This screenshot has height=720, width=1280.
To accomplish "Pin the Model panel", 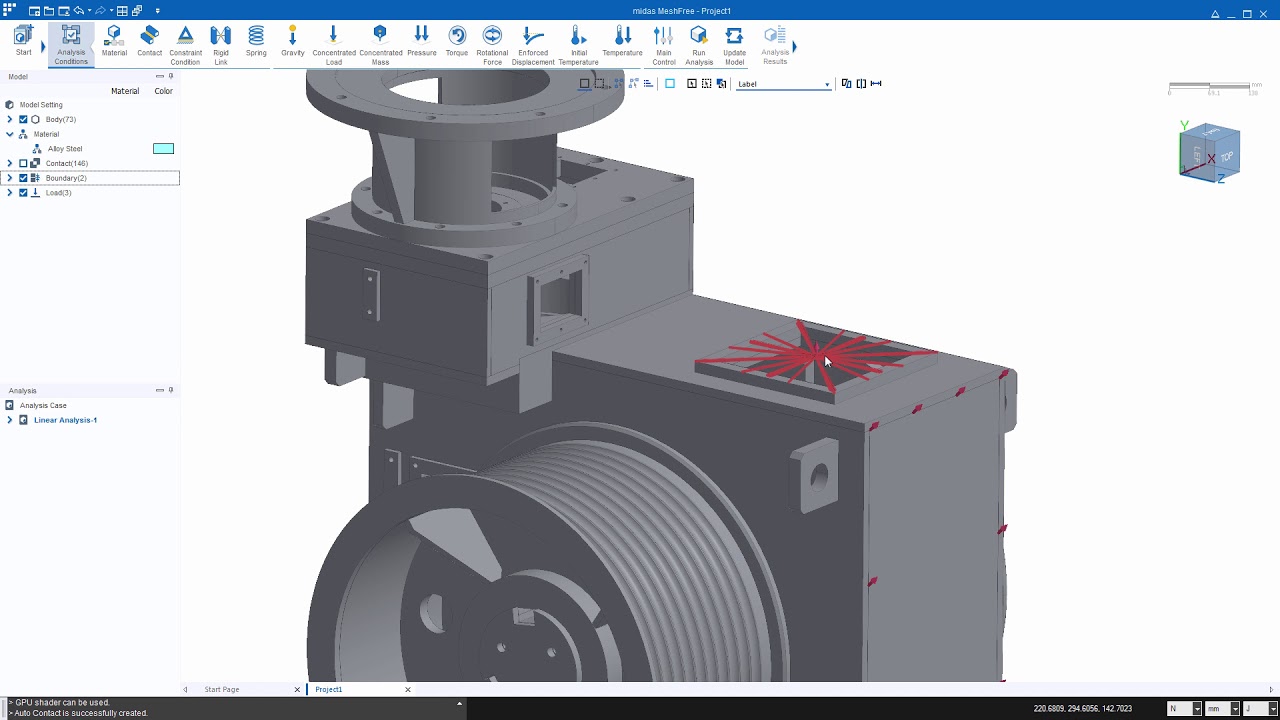I will (171, 76).
